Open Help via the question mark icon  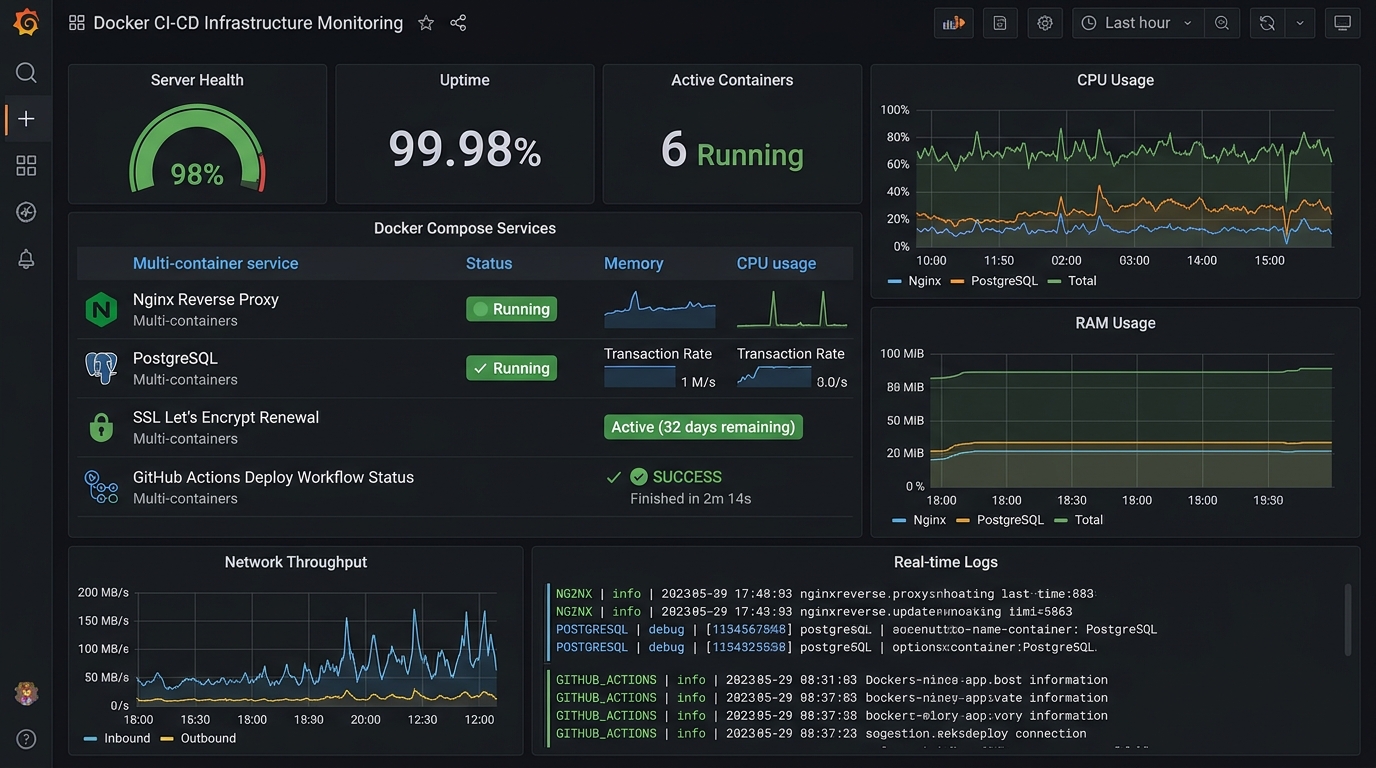click(27, 739)
